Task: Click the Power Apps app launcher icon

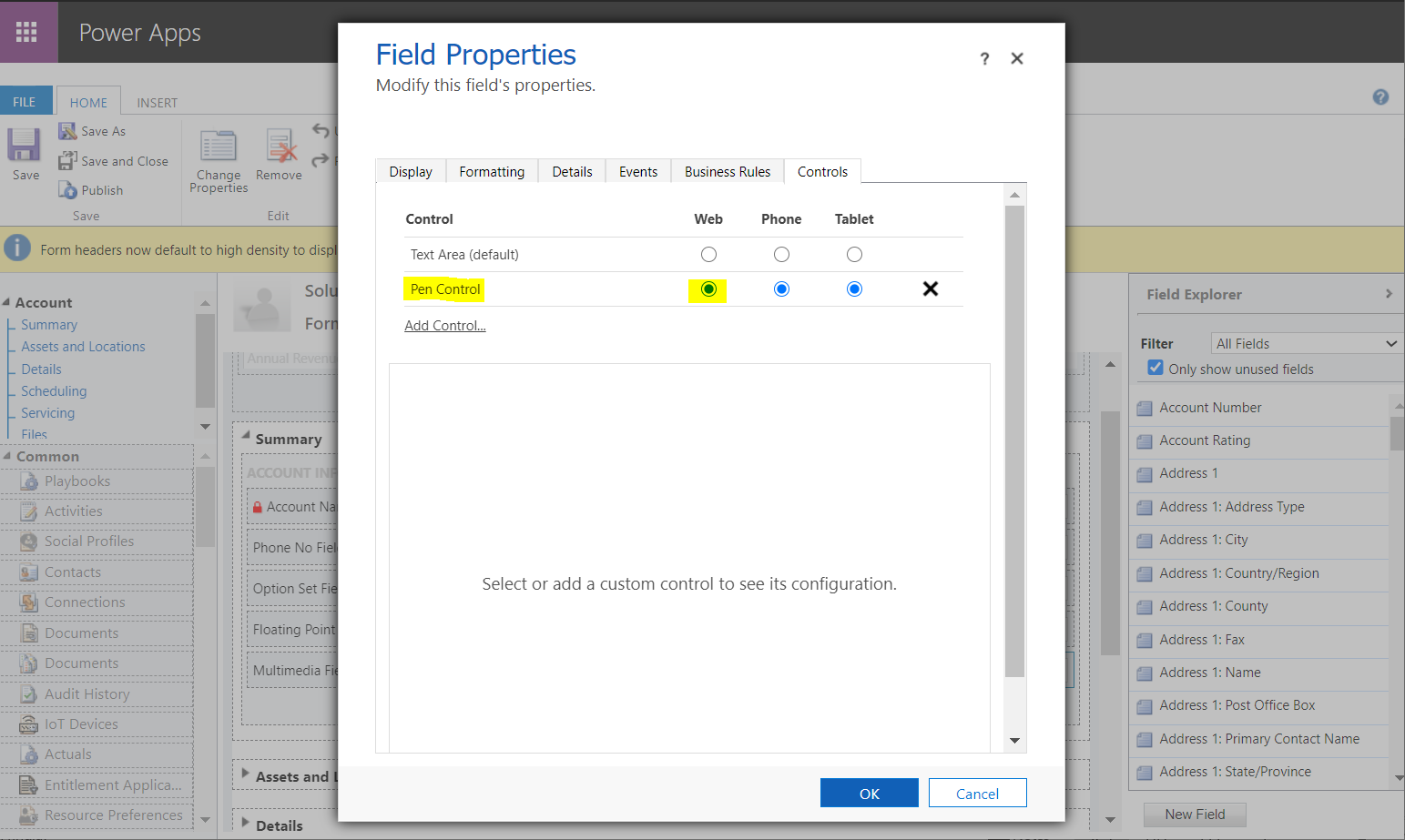Action: (x=28, y=32)
